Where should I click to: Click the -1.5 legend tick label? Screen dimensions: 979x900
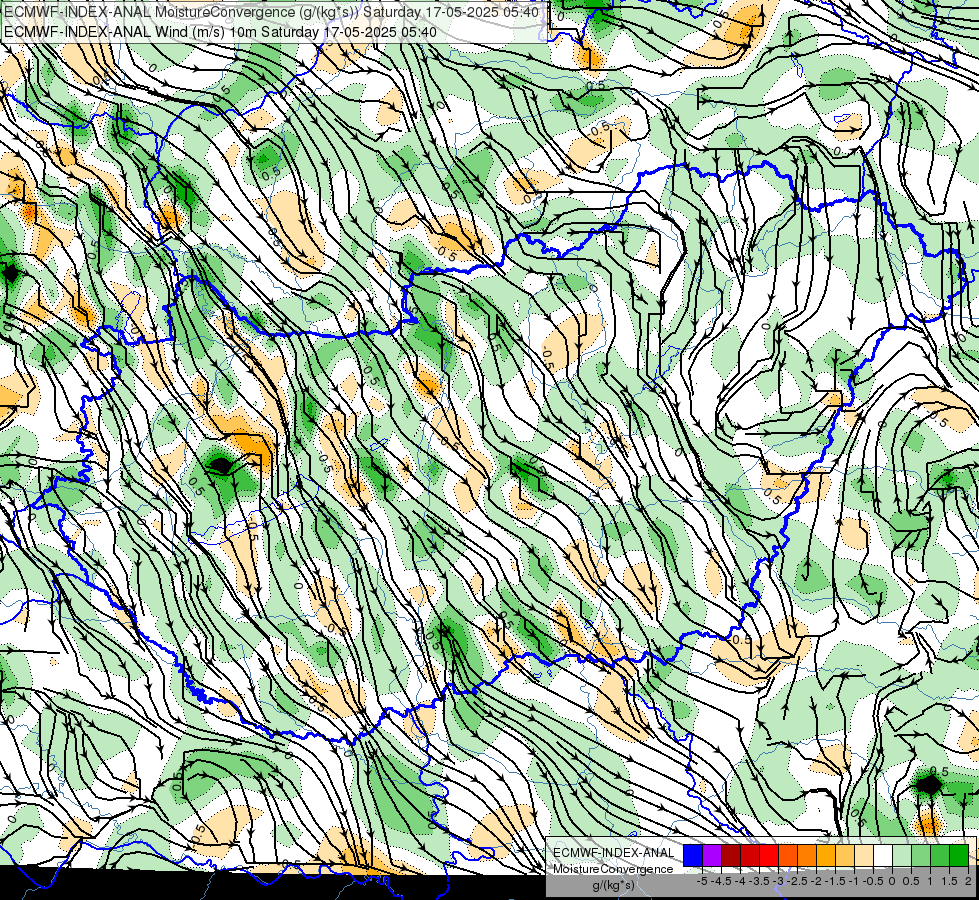(835, 881)
